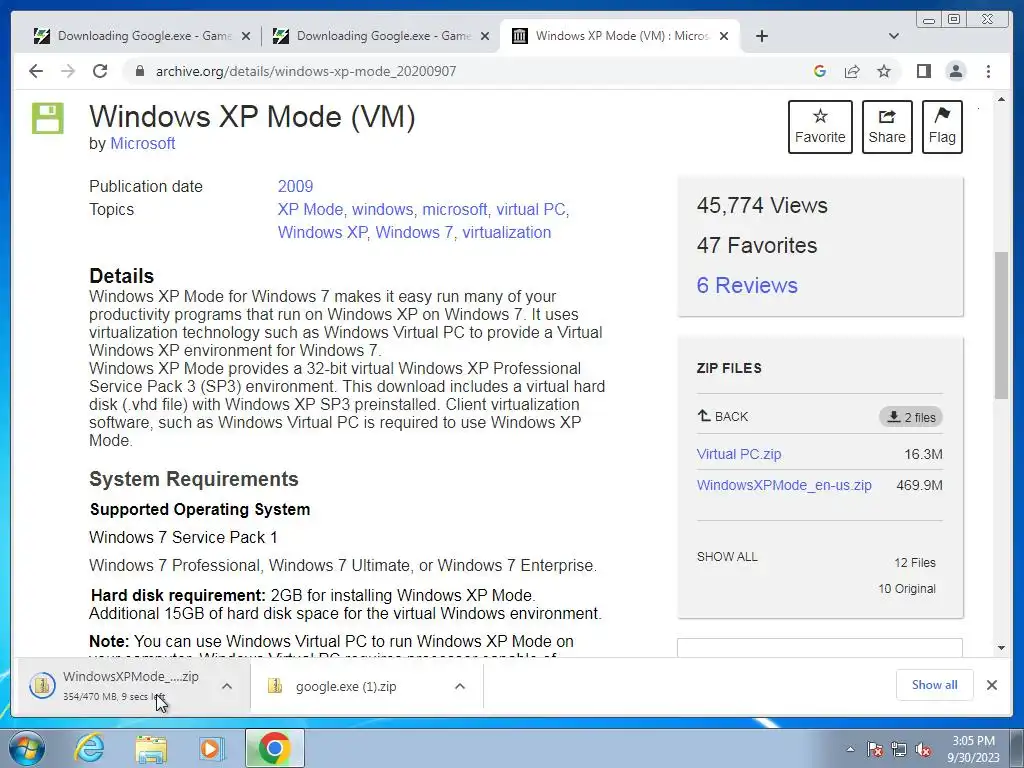
Task: Open the Chrome side panel
Action: [923, 71]
